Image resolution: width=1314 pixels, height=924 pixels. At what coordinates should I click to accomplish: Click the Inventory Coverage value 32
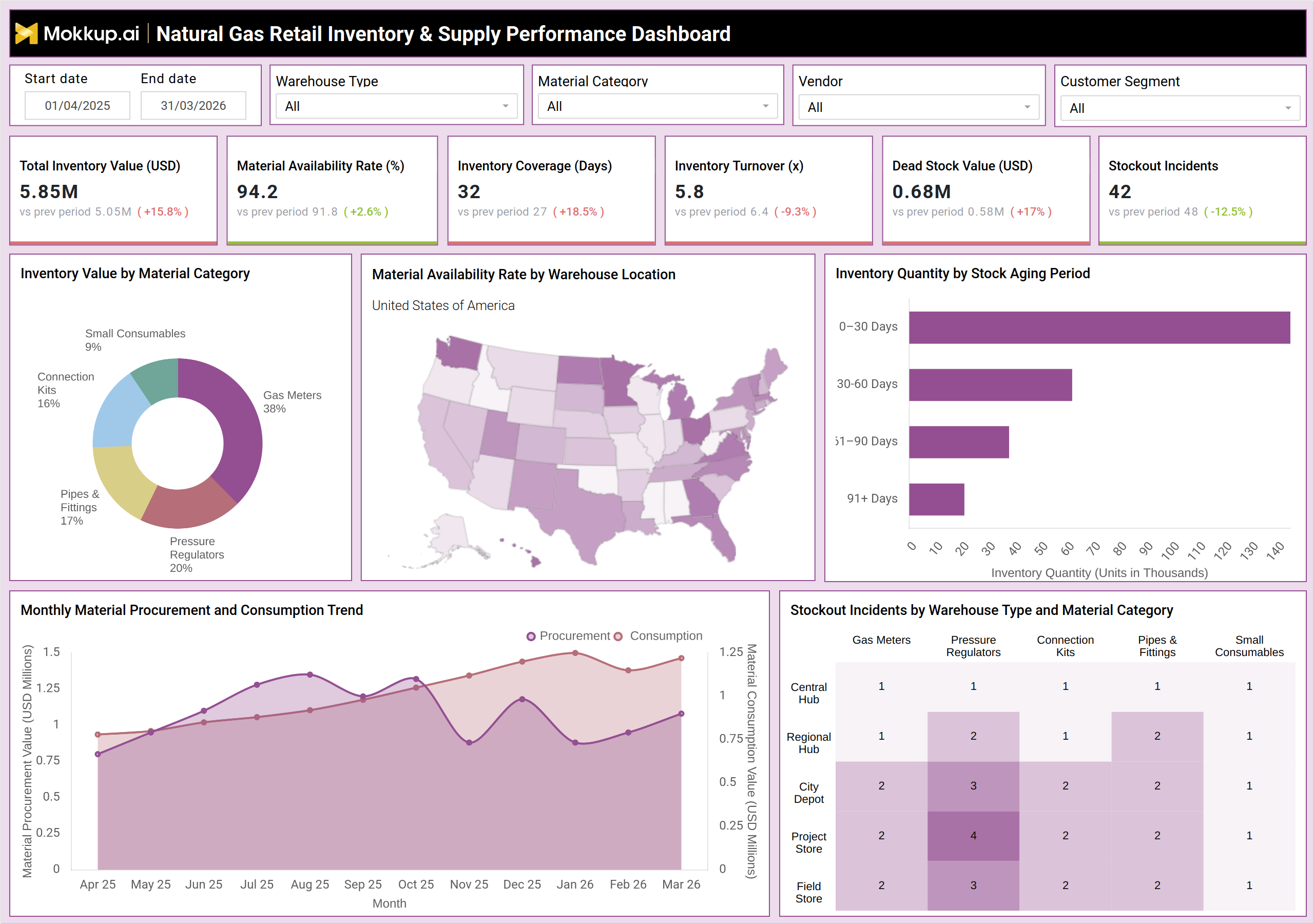point(469,192)
